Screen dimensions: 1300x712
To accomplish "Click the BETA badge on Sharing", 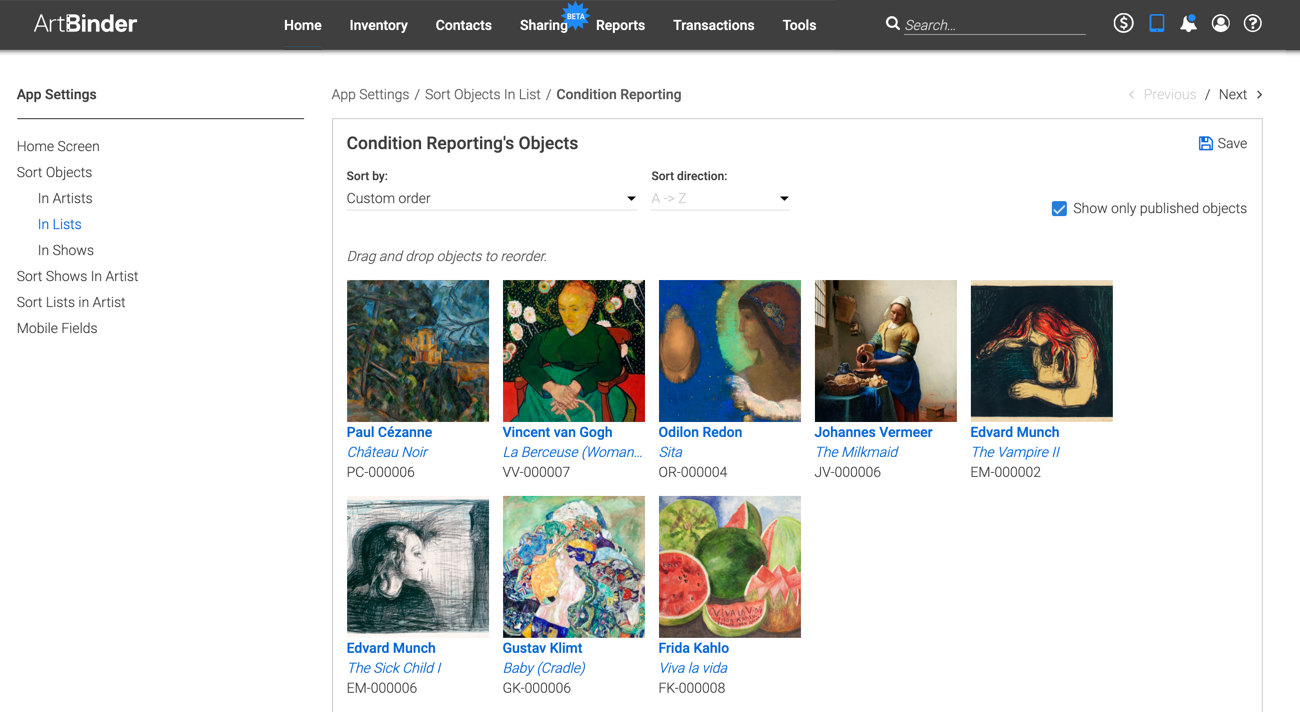I will point(575,16).
